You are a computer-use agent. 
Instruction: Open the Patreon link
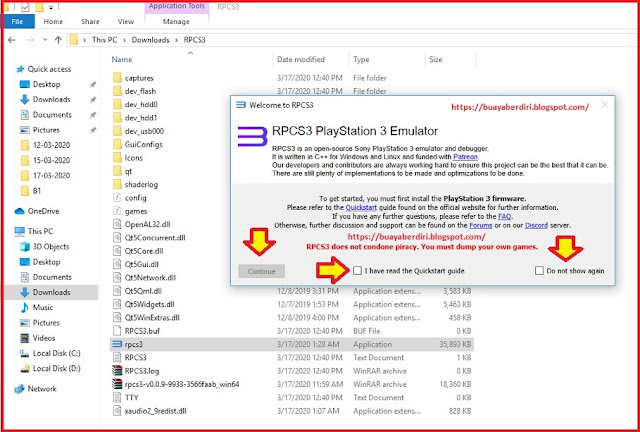pos(465,157)
